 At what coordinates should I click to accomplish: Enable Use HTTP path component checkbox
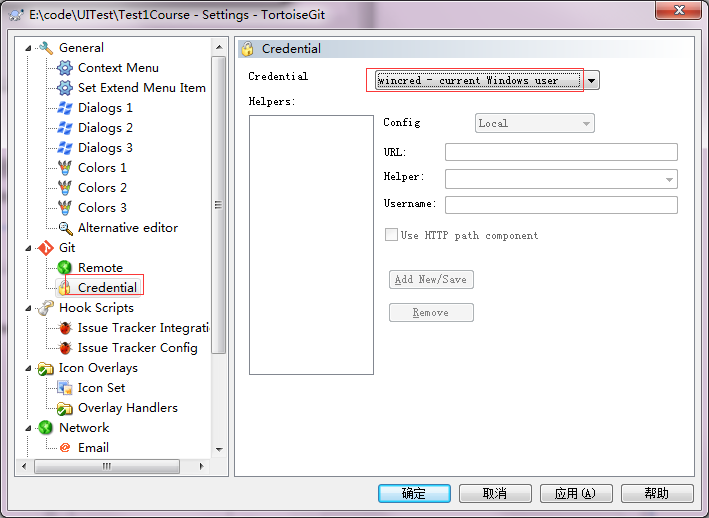(391, 235)
